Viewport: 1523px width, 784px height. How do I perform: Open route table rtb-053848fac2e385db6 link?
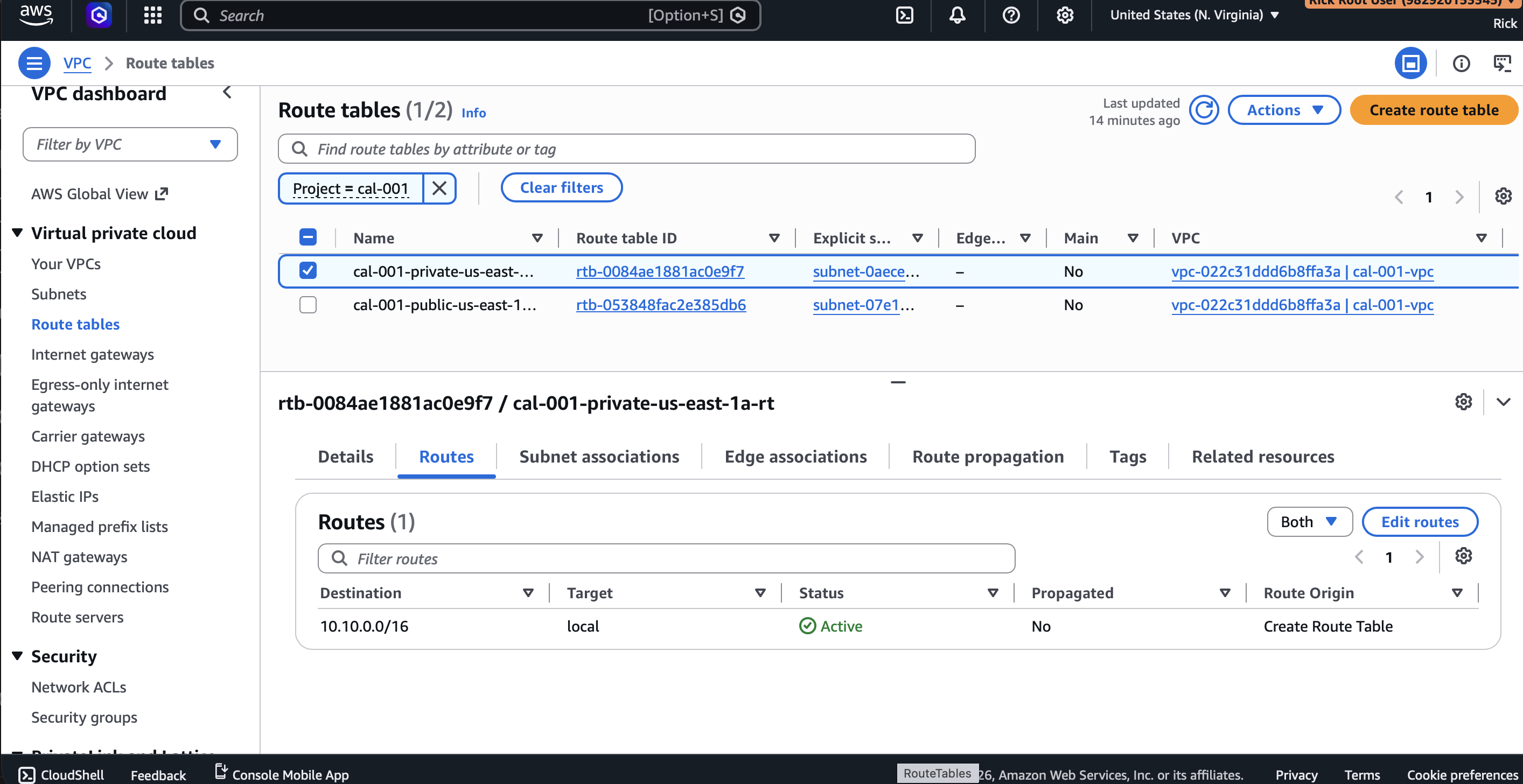(x=661, y=305)
